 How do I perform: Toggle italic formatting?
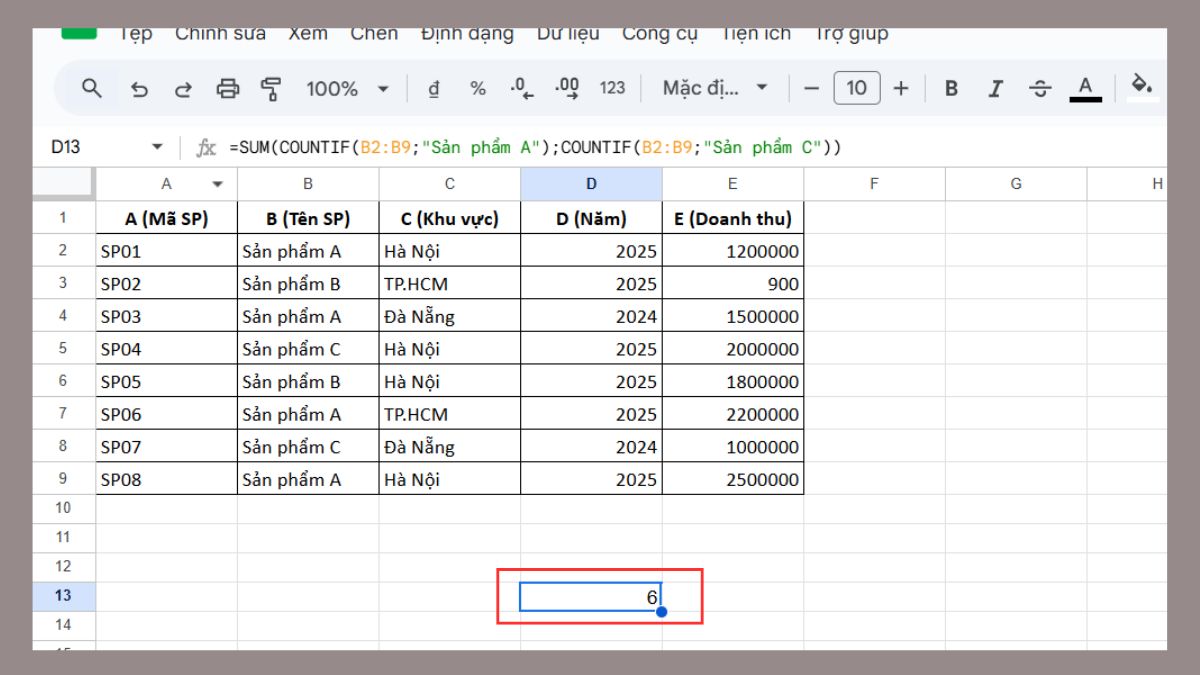click(995, 88)
